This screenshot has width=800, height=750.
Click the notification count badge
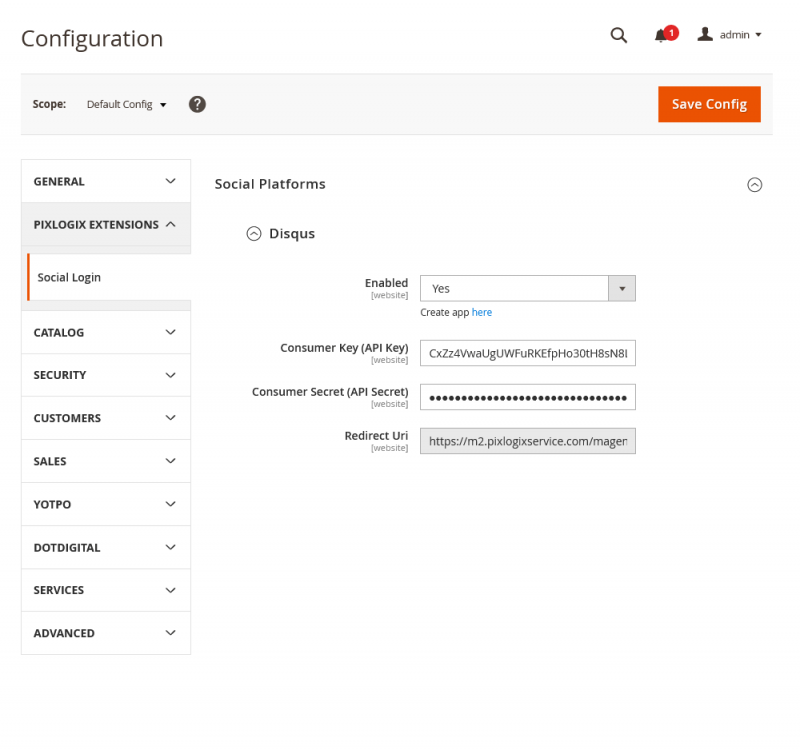pyautogui.click(x=671, y=28)
